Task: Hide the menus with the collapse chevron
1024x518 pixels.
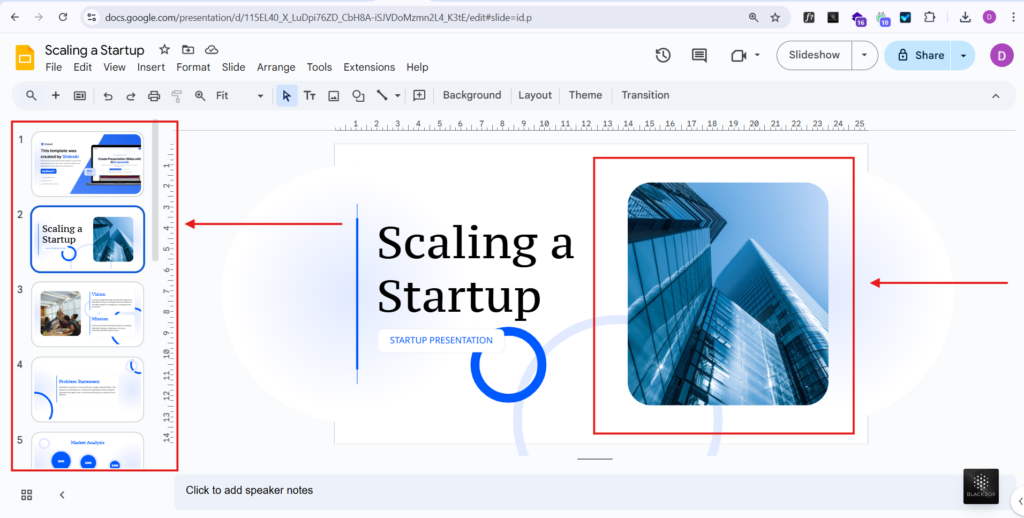Action: [x=996, y=96]
